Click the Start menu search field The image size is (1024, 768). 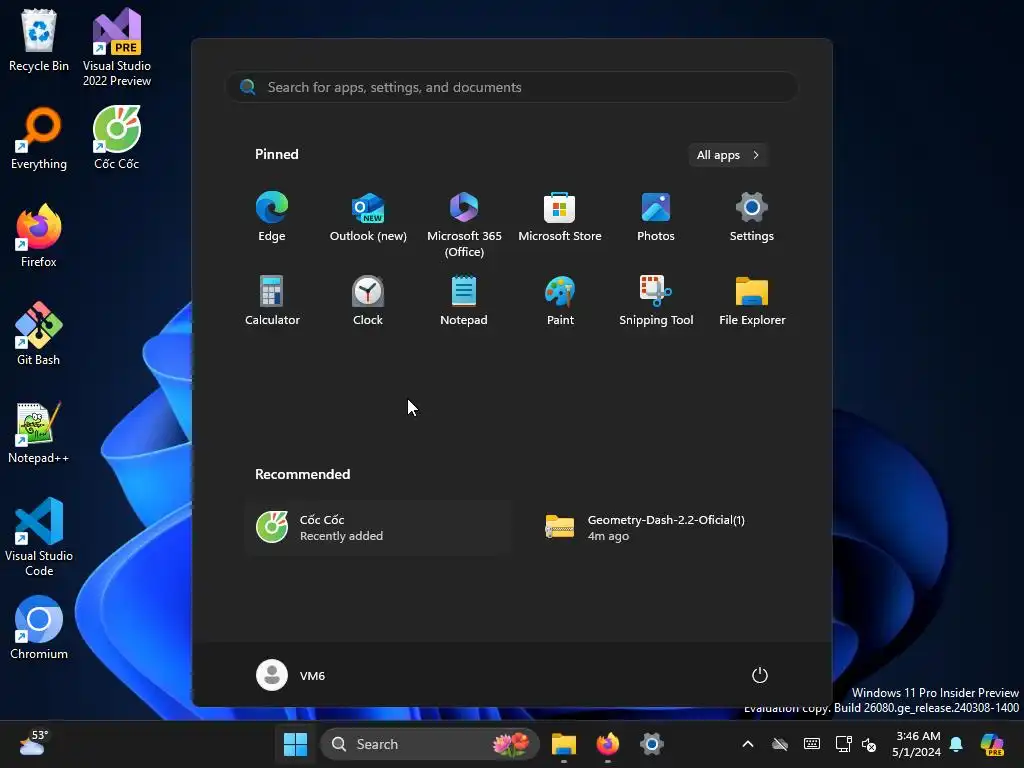[512, 88]
